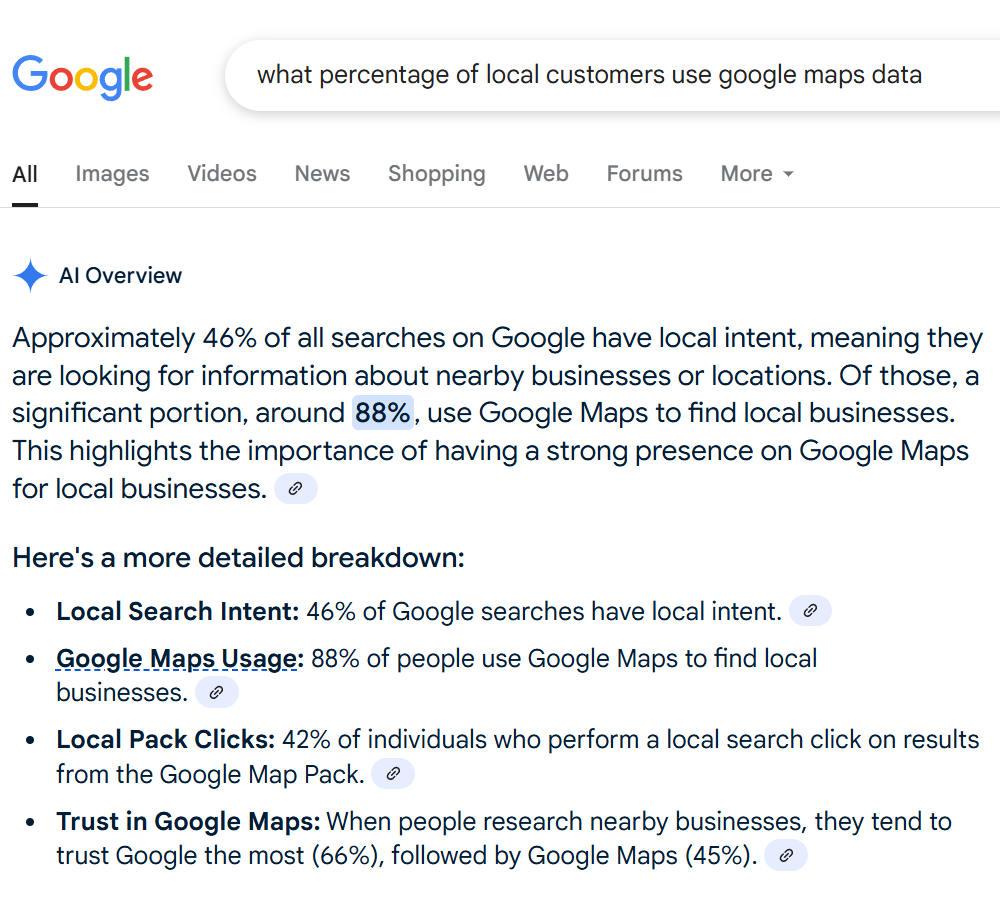
Task: Open the News results tab
Action: pos(322,173)
